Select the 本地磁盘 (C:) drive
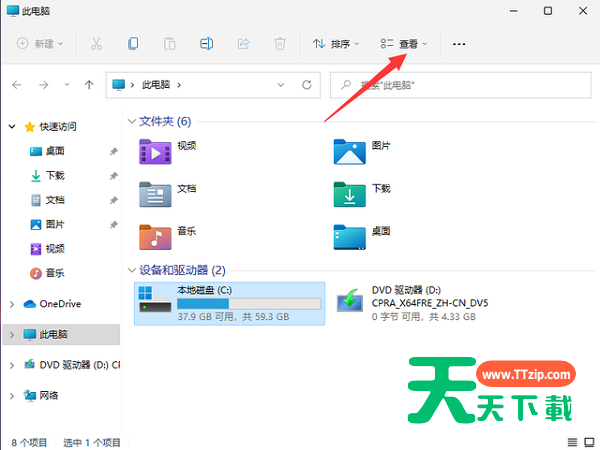600x450 pixels. click(230, 304)
